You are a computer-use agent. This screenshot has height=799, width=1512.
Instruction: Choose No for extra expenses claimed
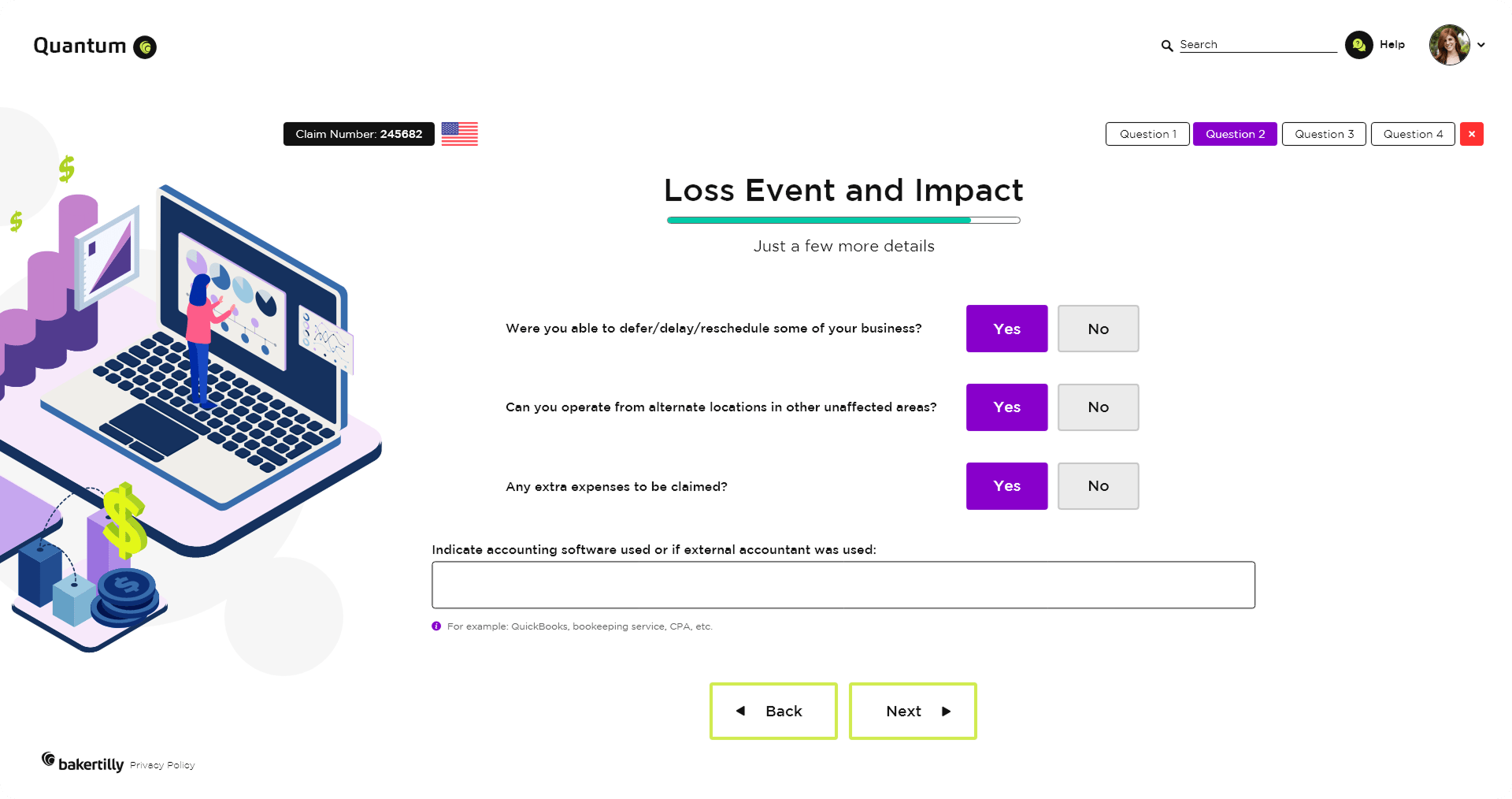point(1098,486)
